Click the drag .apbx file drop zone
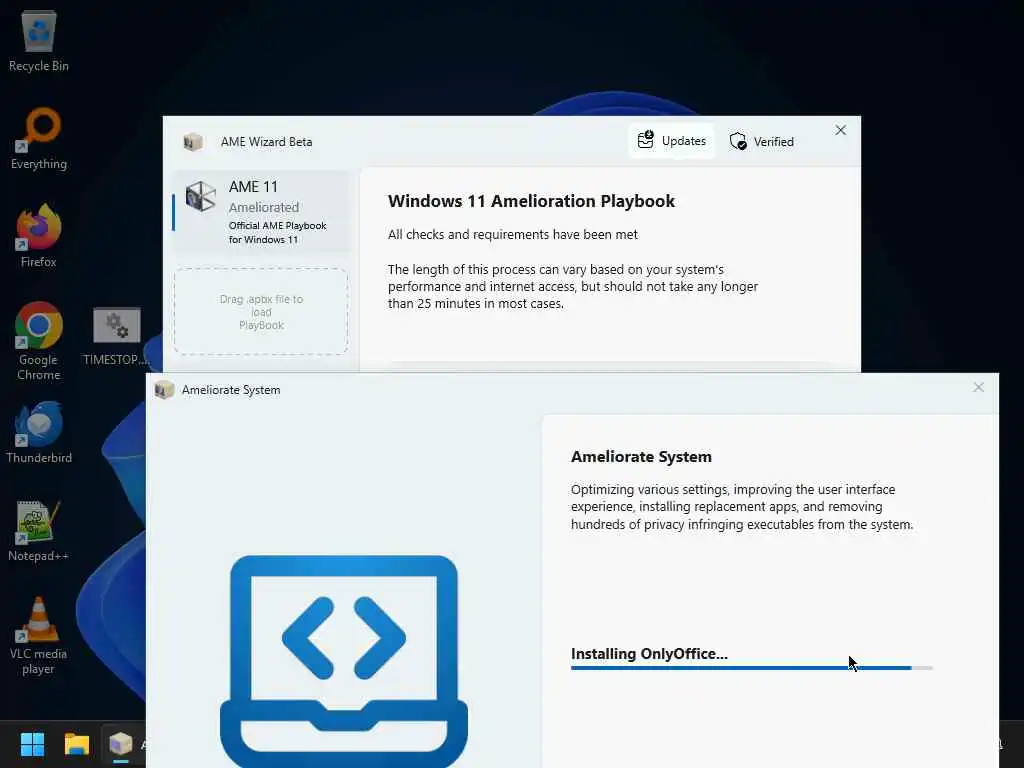Screen dimensions: 1024x768 (261, 312)
